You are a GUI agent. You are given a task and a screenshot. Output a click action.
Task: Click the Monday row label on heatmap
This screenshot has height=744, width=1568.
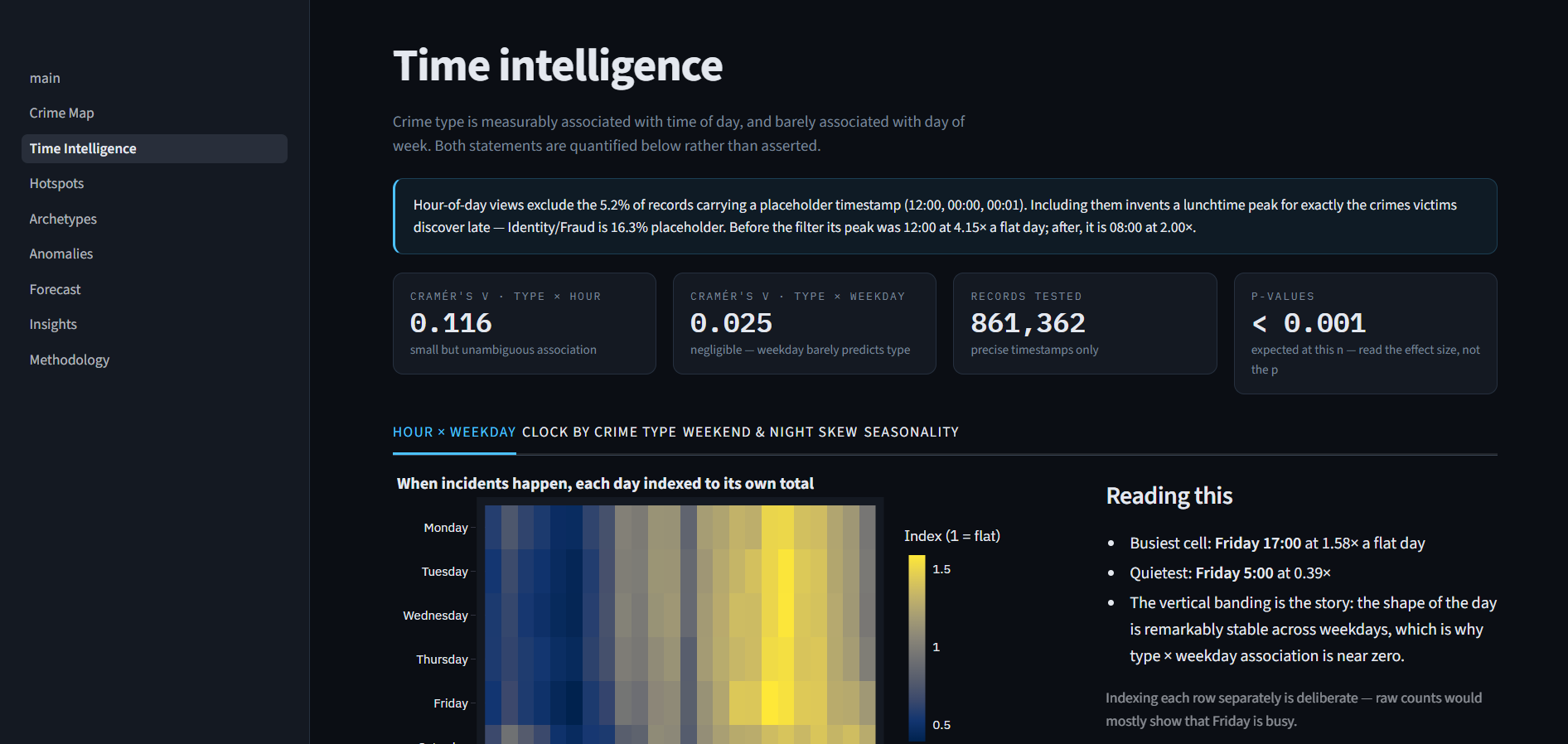[x=446, y=528]
